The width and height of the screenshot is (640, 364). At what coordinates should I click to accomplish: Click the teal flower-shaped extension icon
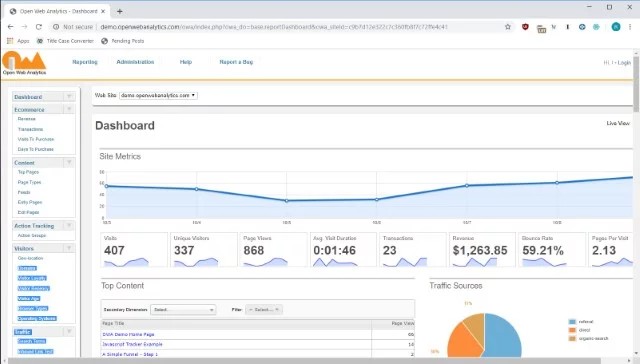point(596,27)
